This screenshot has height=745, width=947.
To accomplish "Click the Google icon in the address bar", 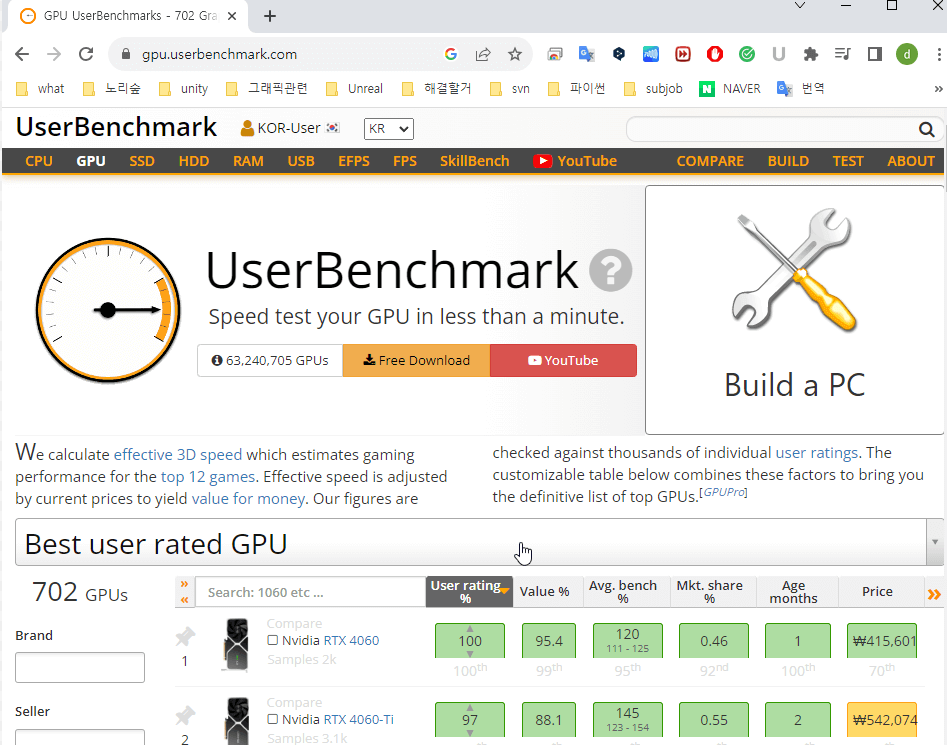I will [451, 54].
